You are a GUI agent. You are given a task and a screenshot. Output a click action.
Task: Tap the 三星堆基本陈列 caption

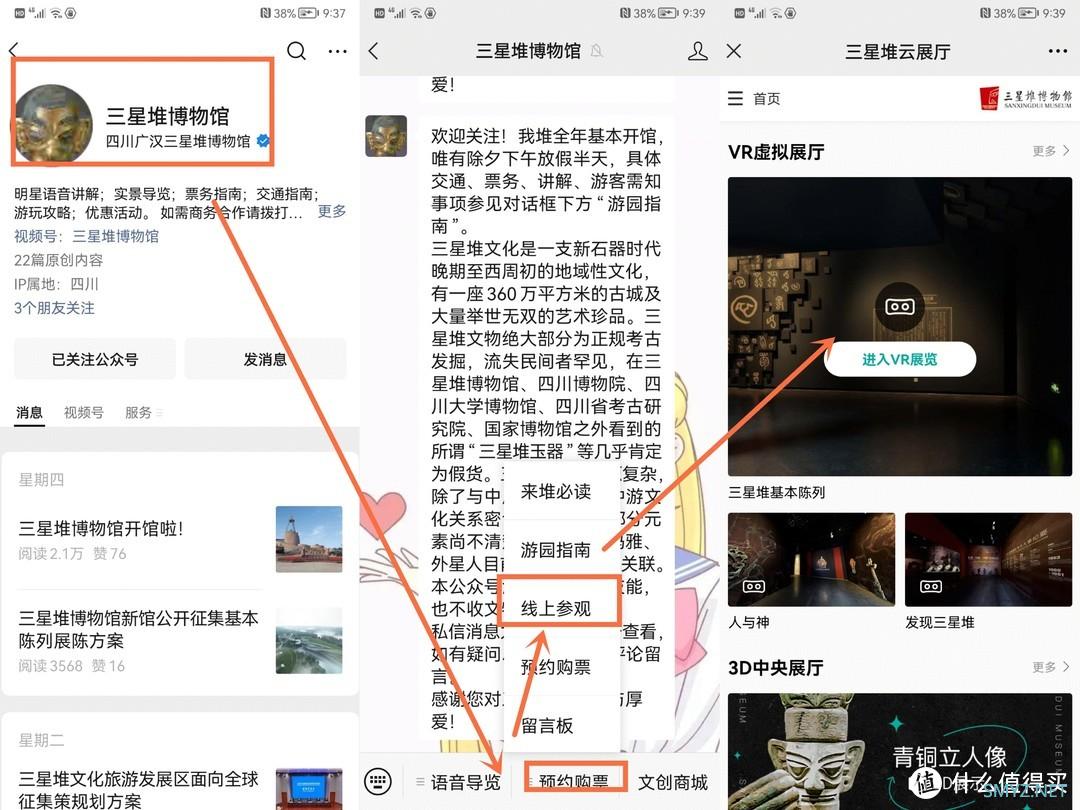pos(776,492)
